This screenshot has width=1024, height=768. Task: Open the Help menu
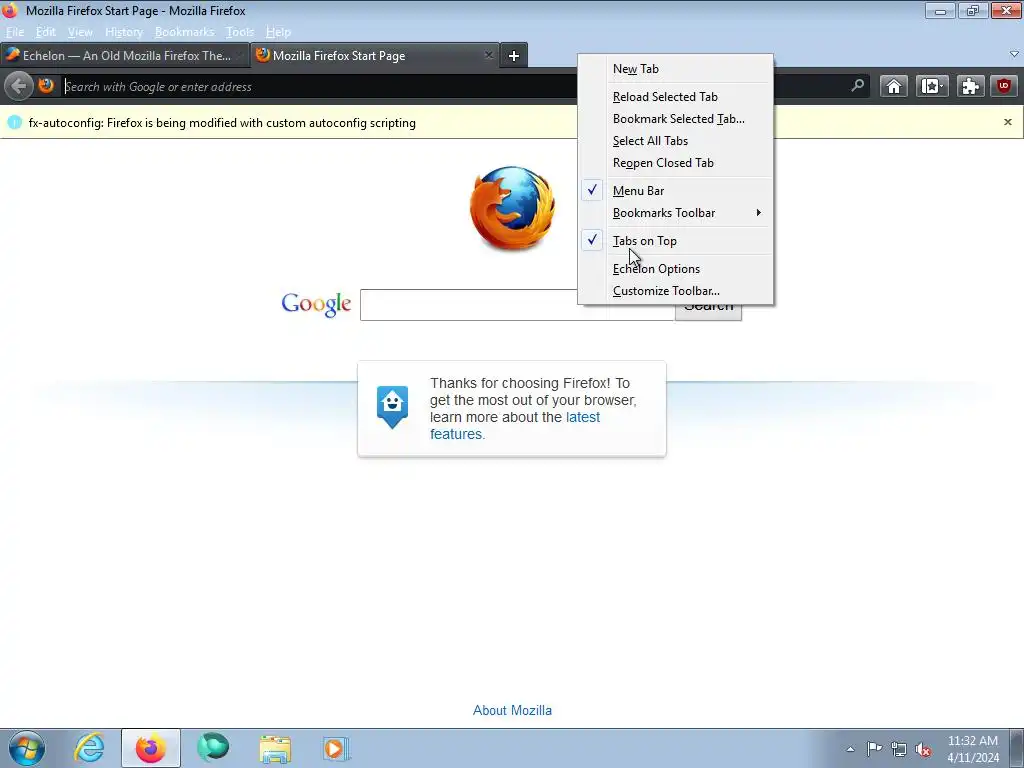[x=278, y=32]
